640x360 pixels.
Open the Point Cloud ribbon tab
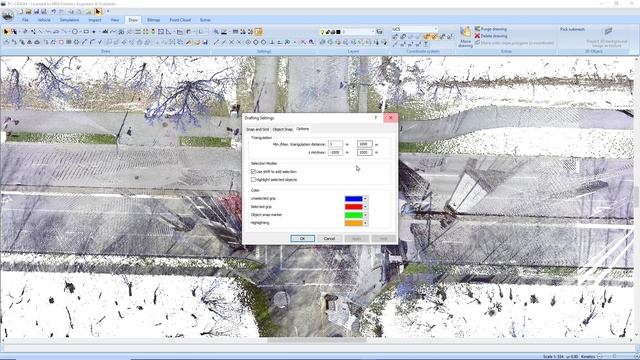[180, 20]
